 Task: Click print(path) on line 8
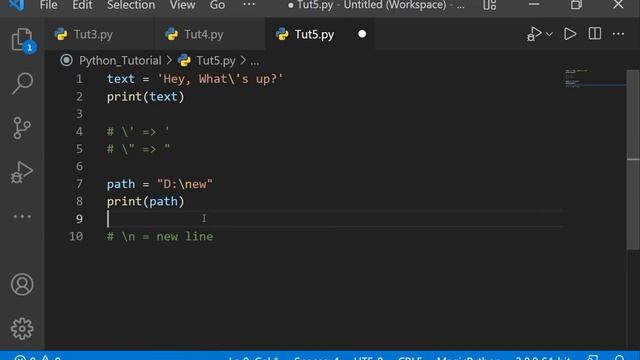pos(145,201)
